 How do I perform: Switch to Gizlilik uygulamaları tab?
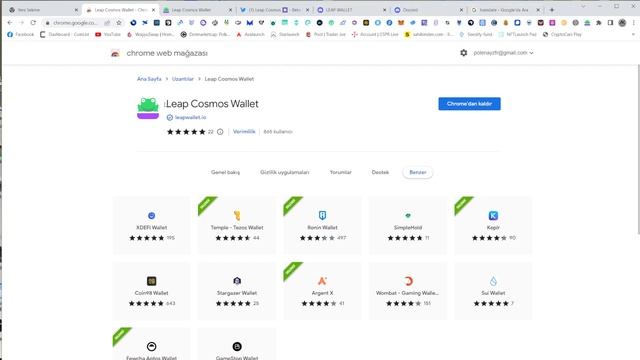[x=284, y=172]
